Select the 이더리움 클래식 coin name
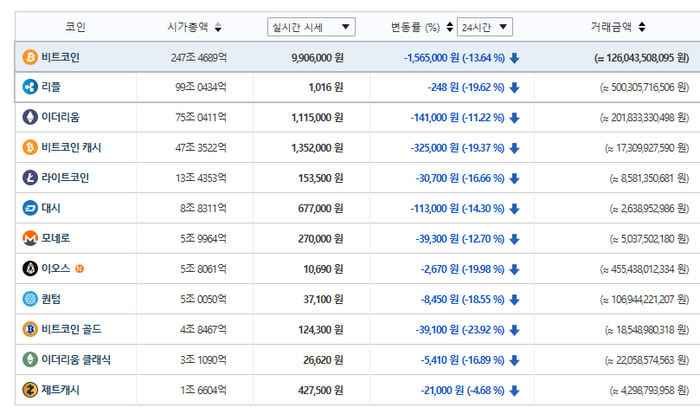 (x=76, y=360)
